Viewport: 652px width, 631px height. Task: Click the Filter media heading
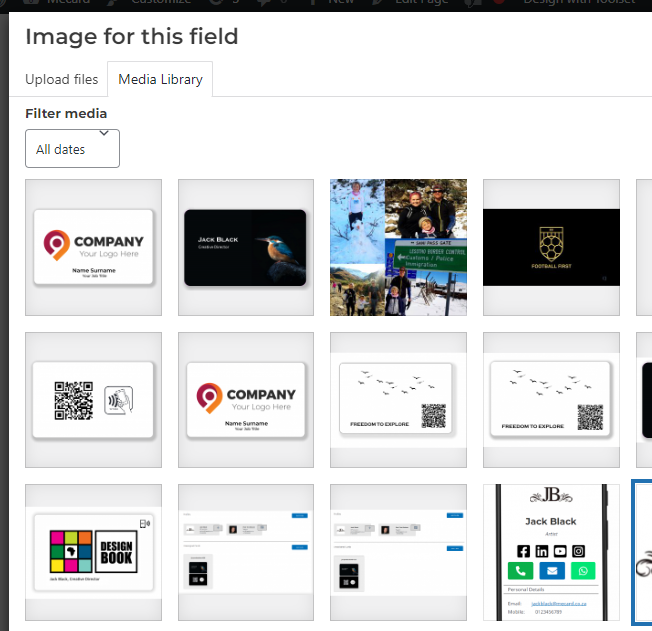click(x=66, y=114)
